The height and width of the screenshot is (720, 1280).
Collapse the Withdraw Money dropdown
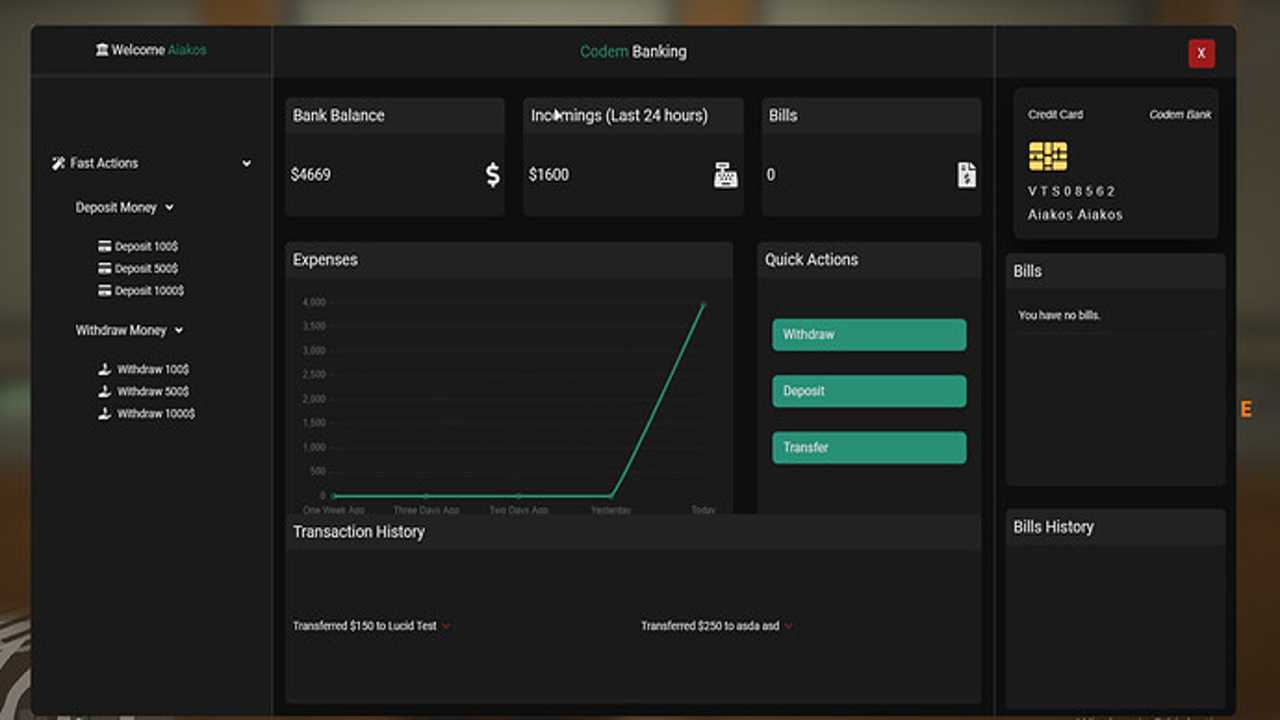[x=178, y=330]
